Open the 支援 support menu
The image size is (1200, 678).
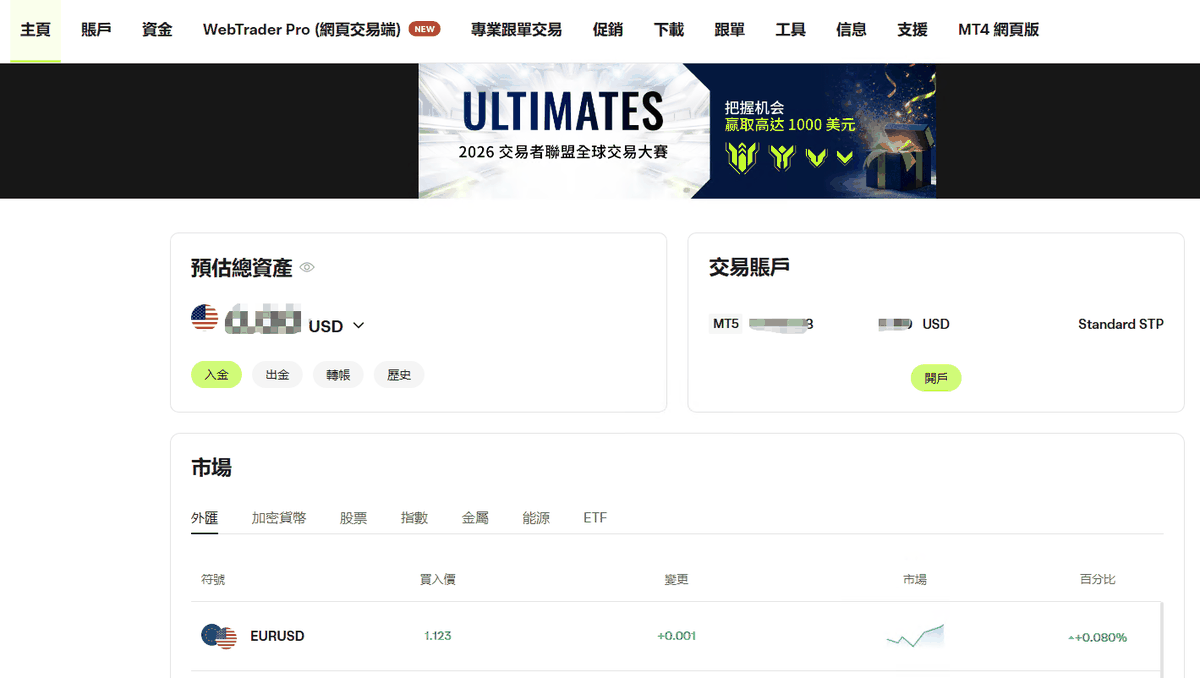912,30
